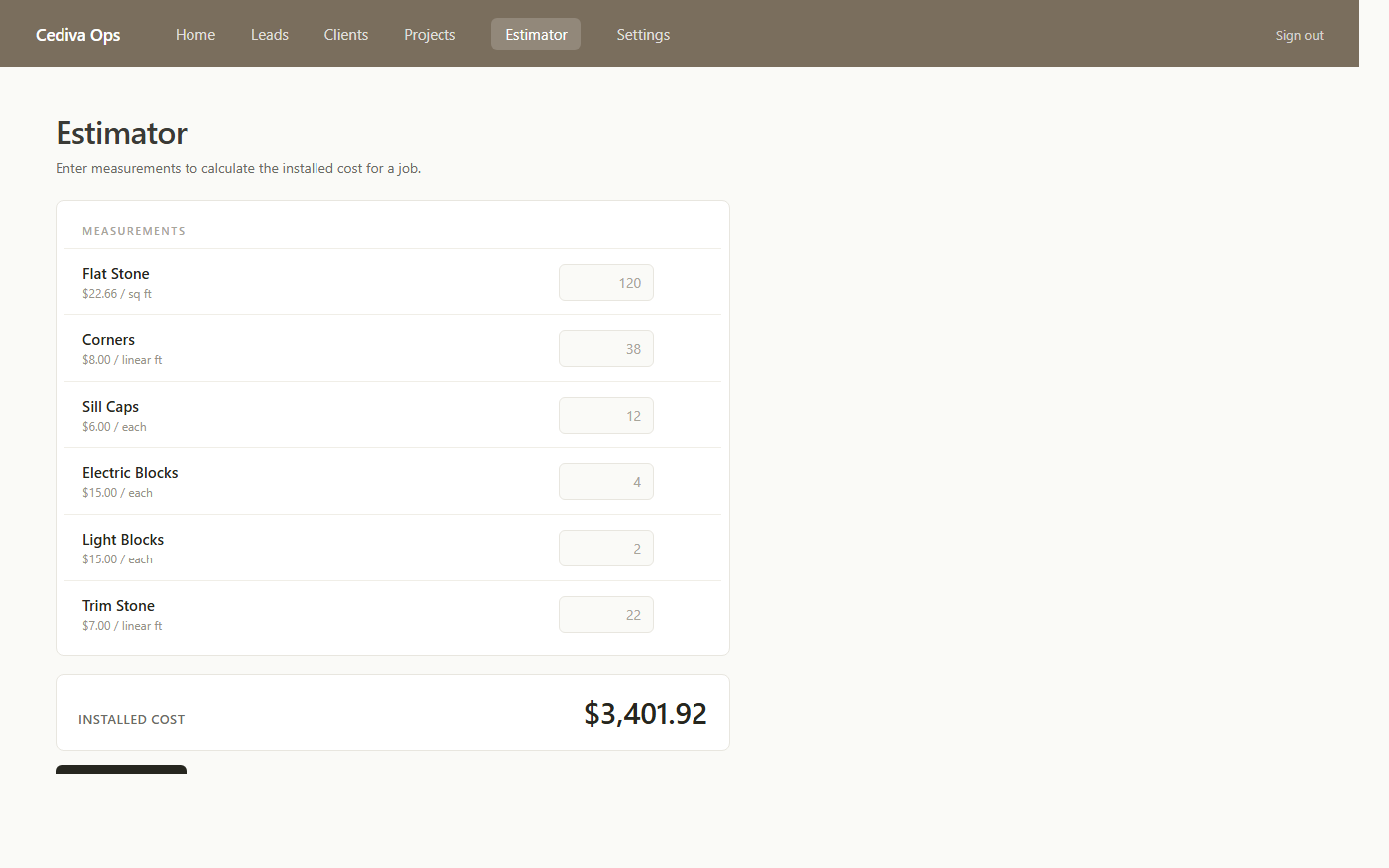Viewport: 1389px width, 868px height.
Task: Click the Trim Stone row label
Action: tap(118, 606)
